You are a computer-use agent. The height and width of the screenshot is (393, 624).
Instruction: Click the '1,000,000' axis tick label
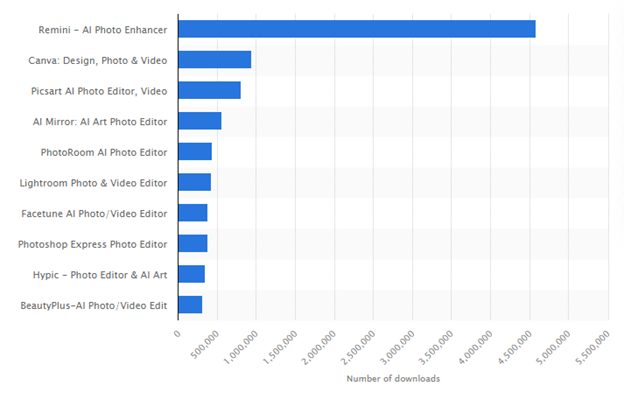tap(241, 347)
